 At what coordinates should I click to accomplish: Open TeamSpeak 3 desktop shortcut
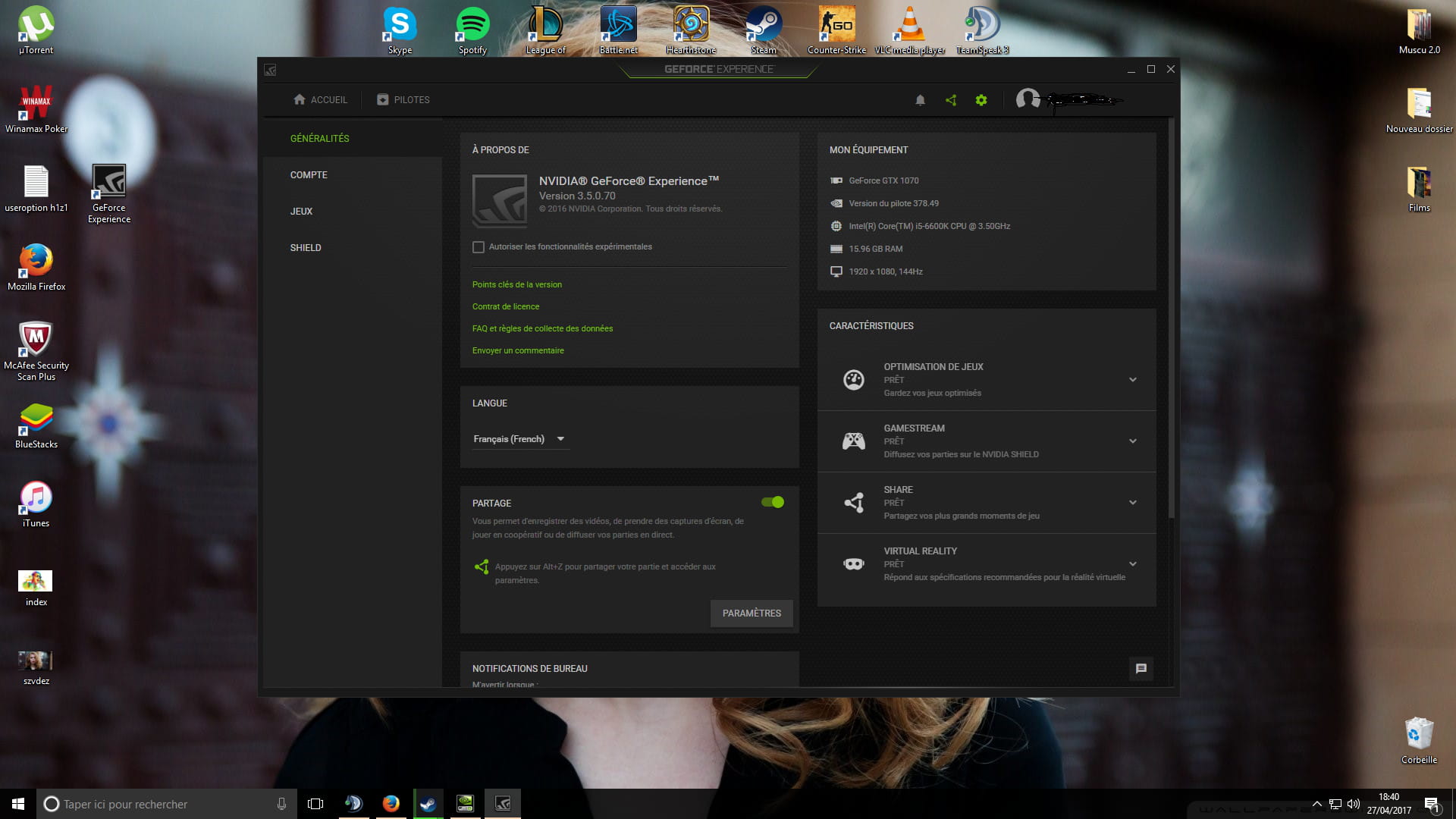point(982,30)
